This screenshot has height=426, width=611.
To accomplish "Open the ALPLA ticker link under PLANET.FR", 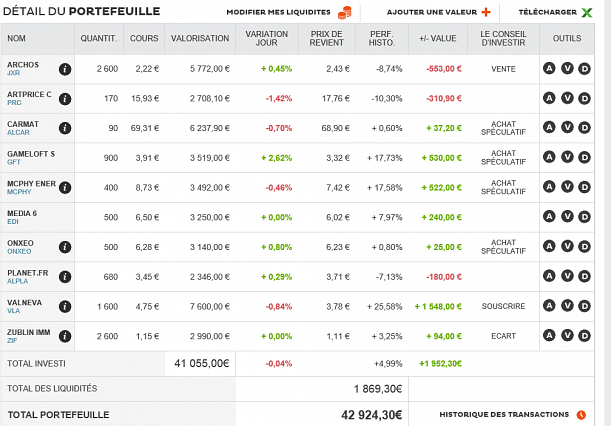I will coord(18,281).
